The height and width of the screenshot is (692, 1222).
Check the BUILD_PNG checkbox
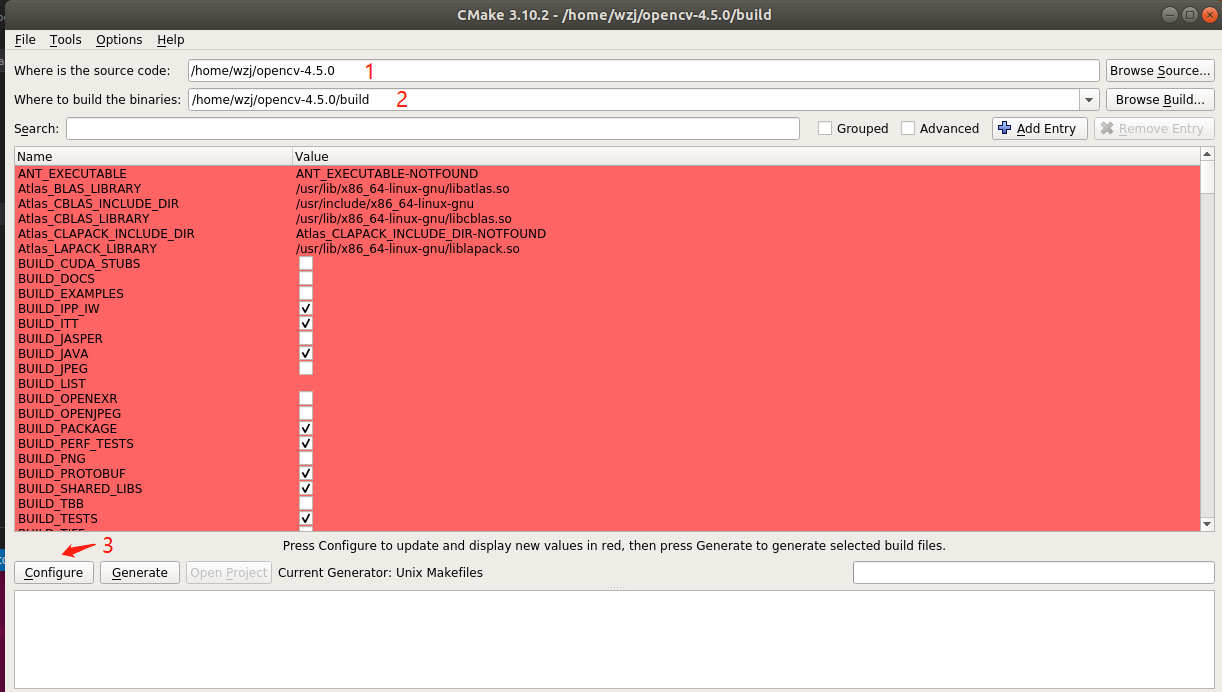[306, 459]
